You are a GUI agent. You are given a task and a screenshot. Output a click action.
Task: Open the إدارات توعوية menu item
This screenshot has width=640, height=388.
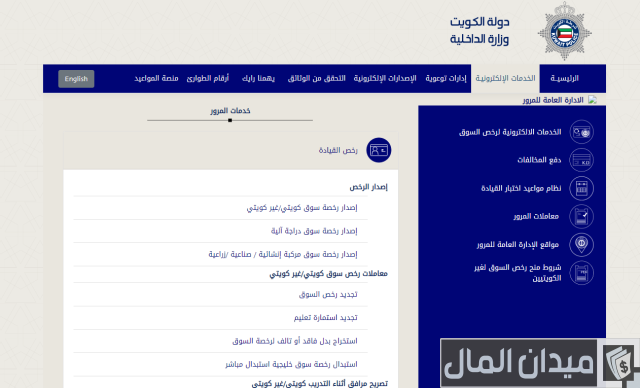446,78
